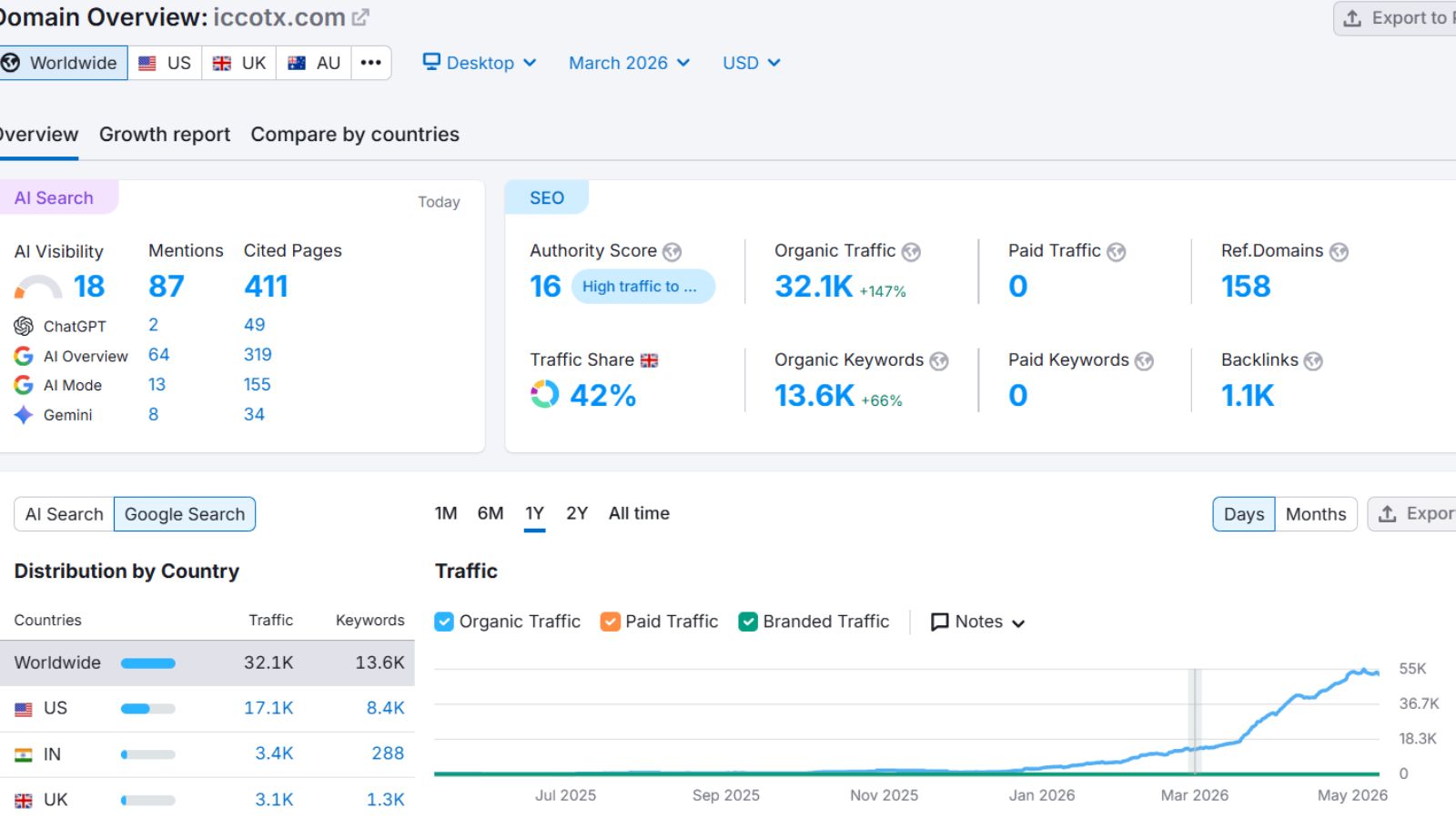Click the Authority Score globe info icon
Screen dimensions: 1456x819
pos(672,252)
